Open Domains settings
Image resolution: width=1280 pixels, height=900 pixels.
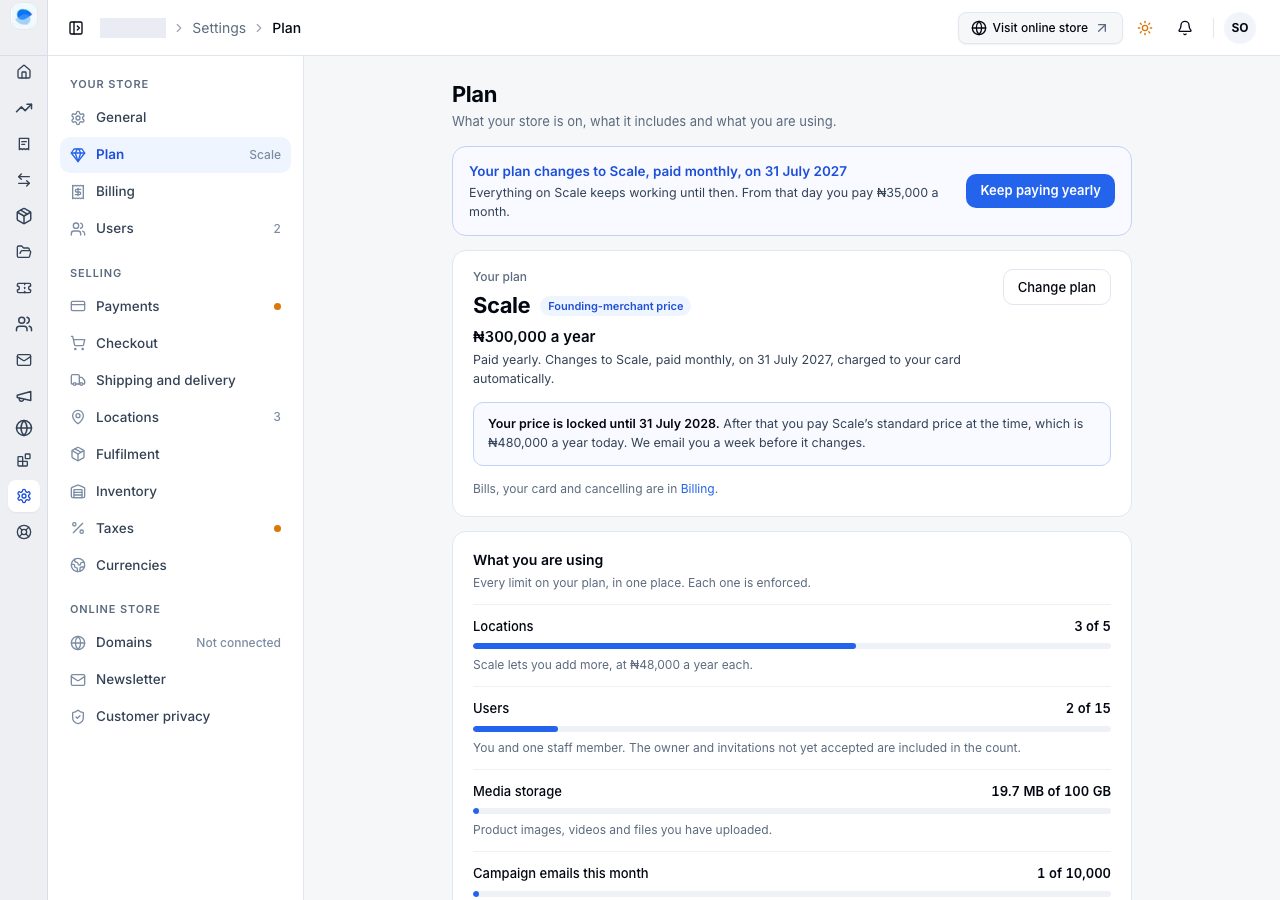pos(176,643)
